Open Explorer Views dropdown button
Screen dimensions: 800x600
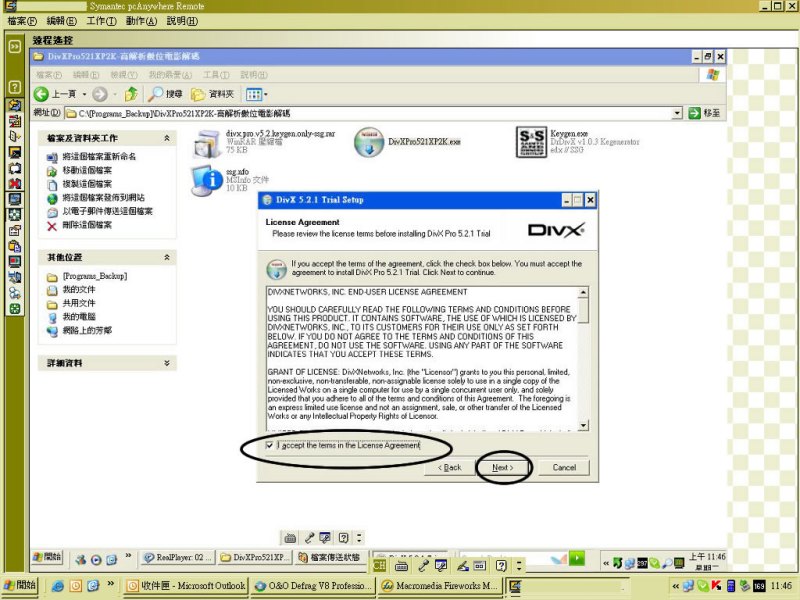pyautogui.click(x=256, y=94)
